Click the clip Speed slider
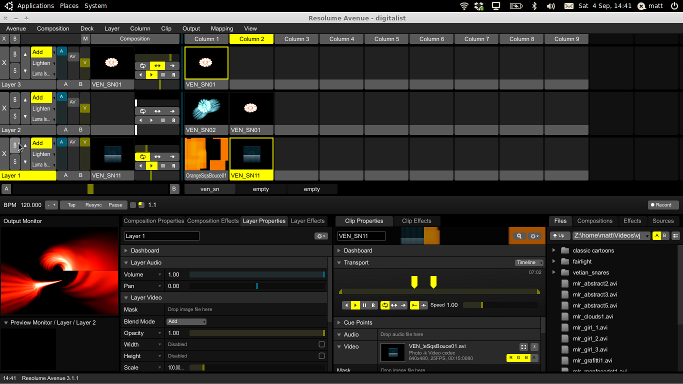The image size is (683, 384). point(501,305)
